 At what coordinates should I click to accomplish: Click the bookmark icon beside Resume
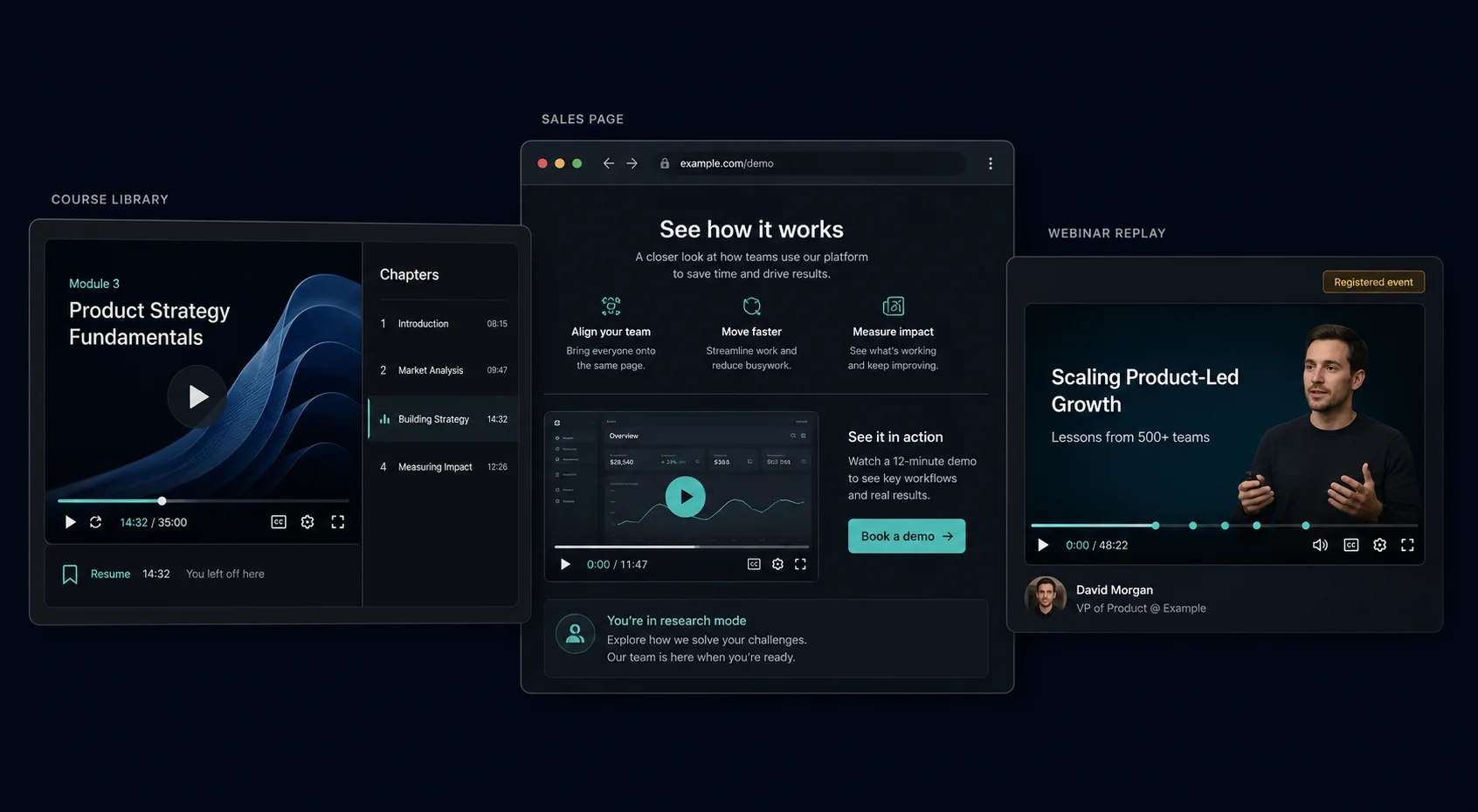[x=70, y=574]
